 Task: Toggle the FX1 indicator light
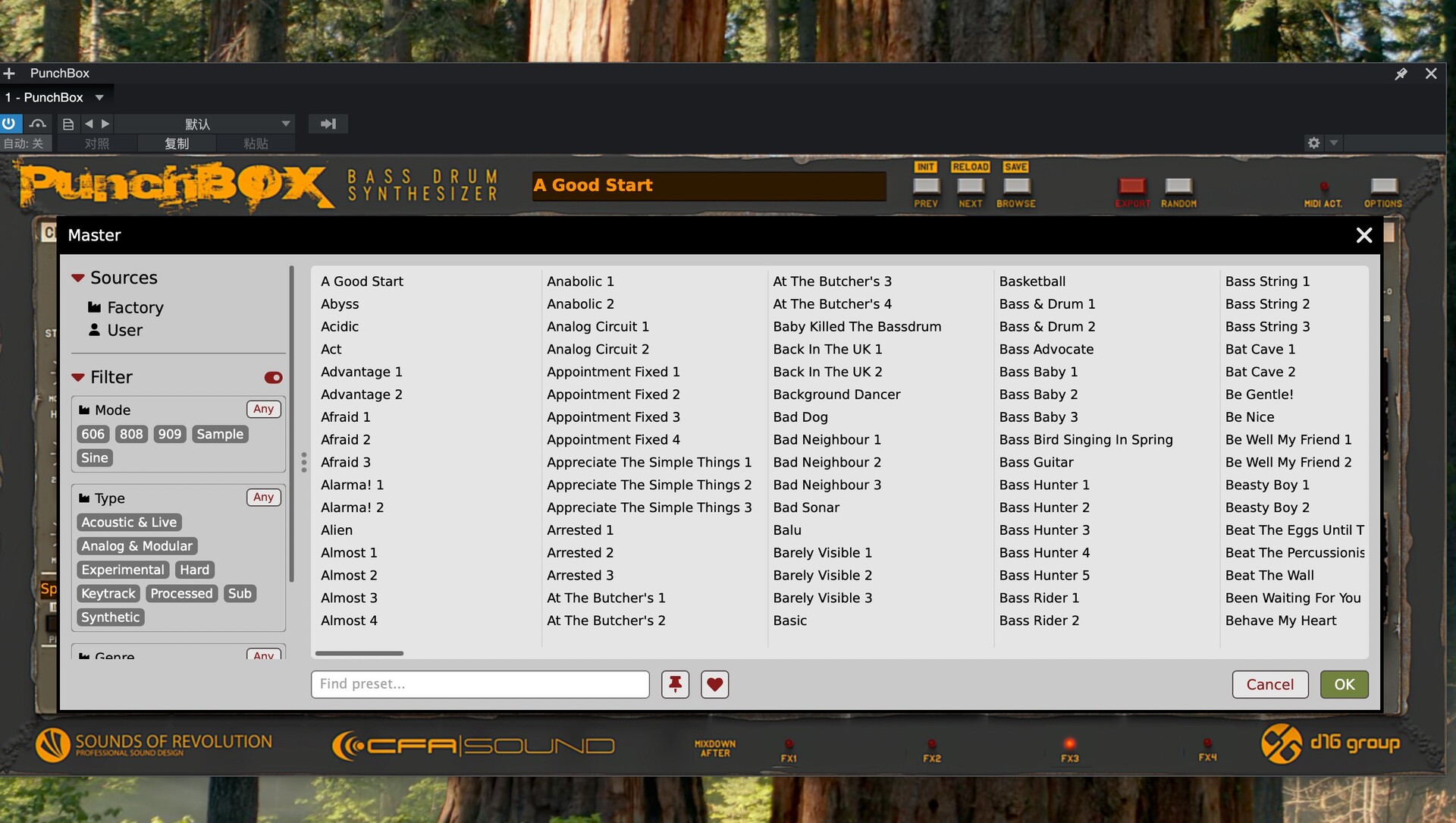point(789,744)
